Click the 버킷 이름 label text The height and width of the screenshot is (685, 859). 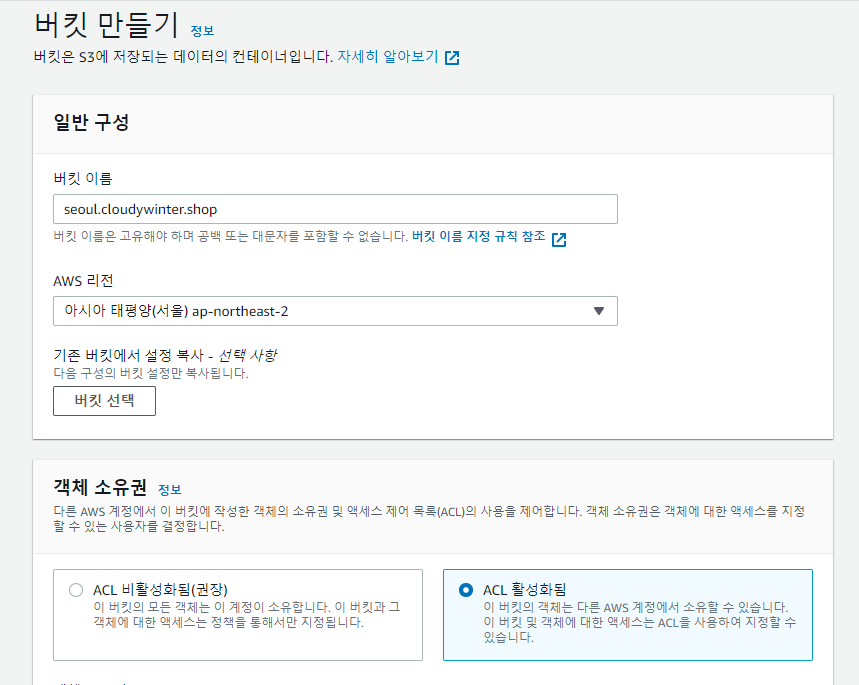coord(83,178)
